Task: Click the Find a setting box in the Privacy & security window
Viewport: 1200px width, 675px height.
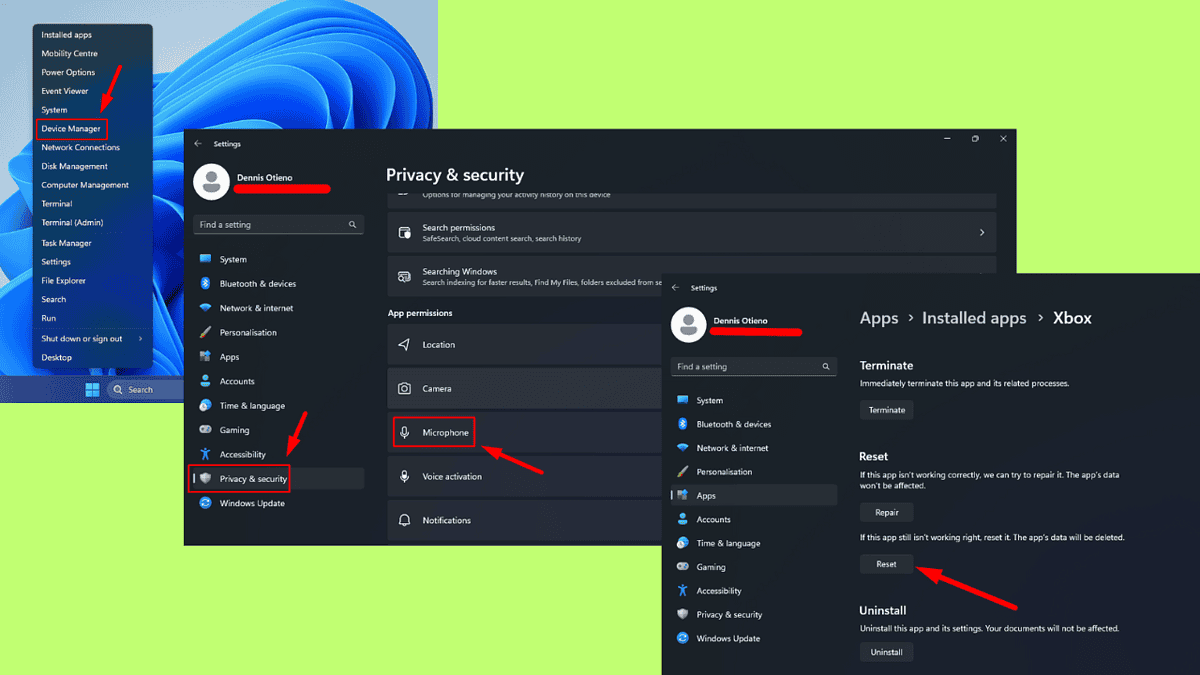Action: (x=278, y=225)
